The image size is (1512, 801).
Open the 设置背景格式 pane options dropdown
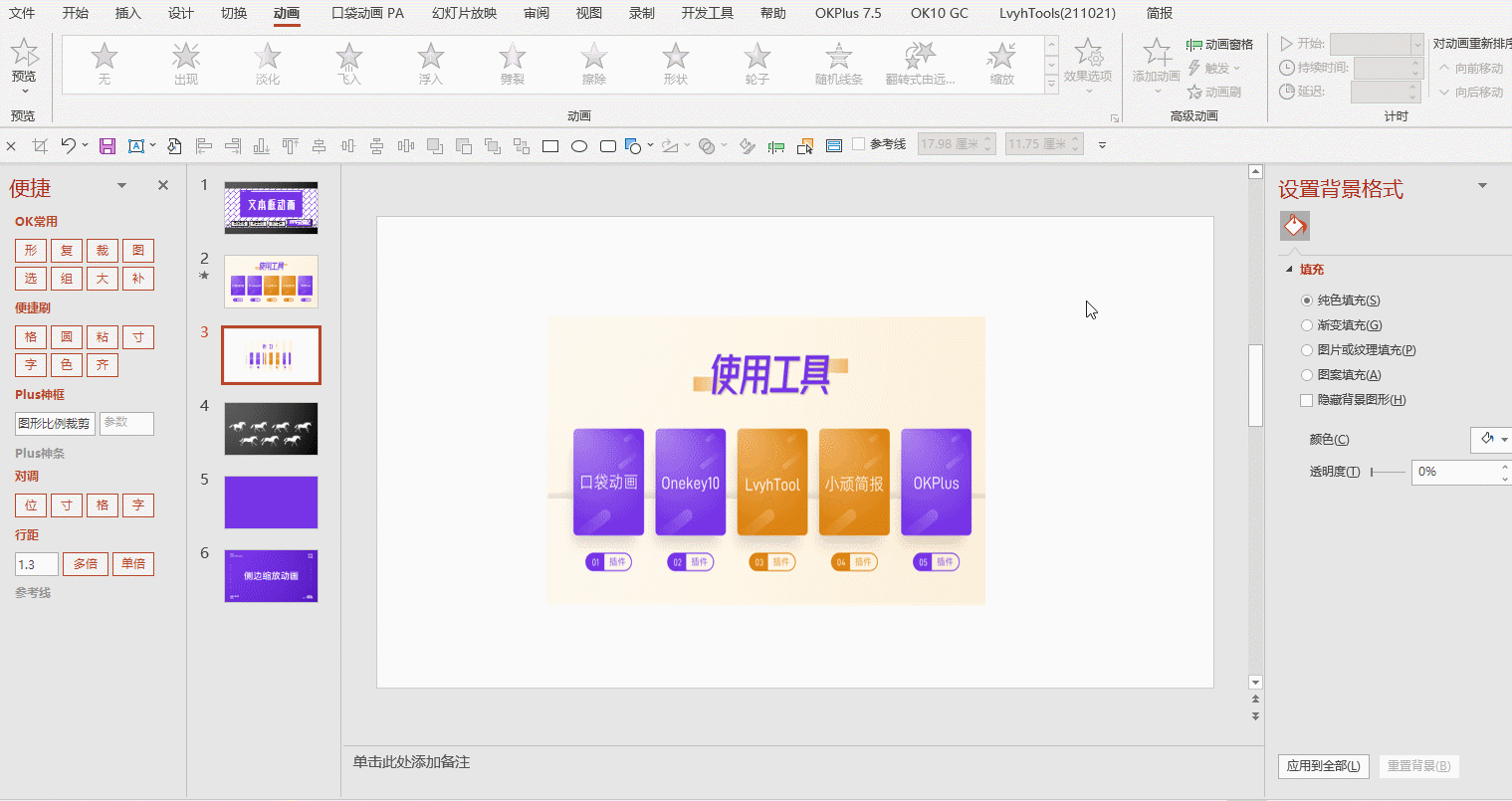point(1482,186)
